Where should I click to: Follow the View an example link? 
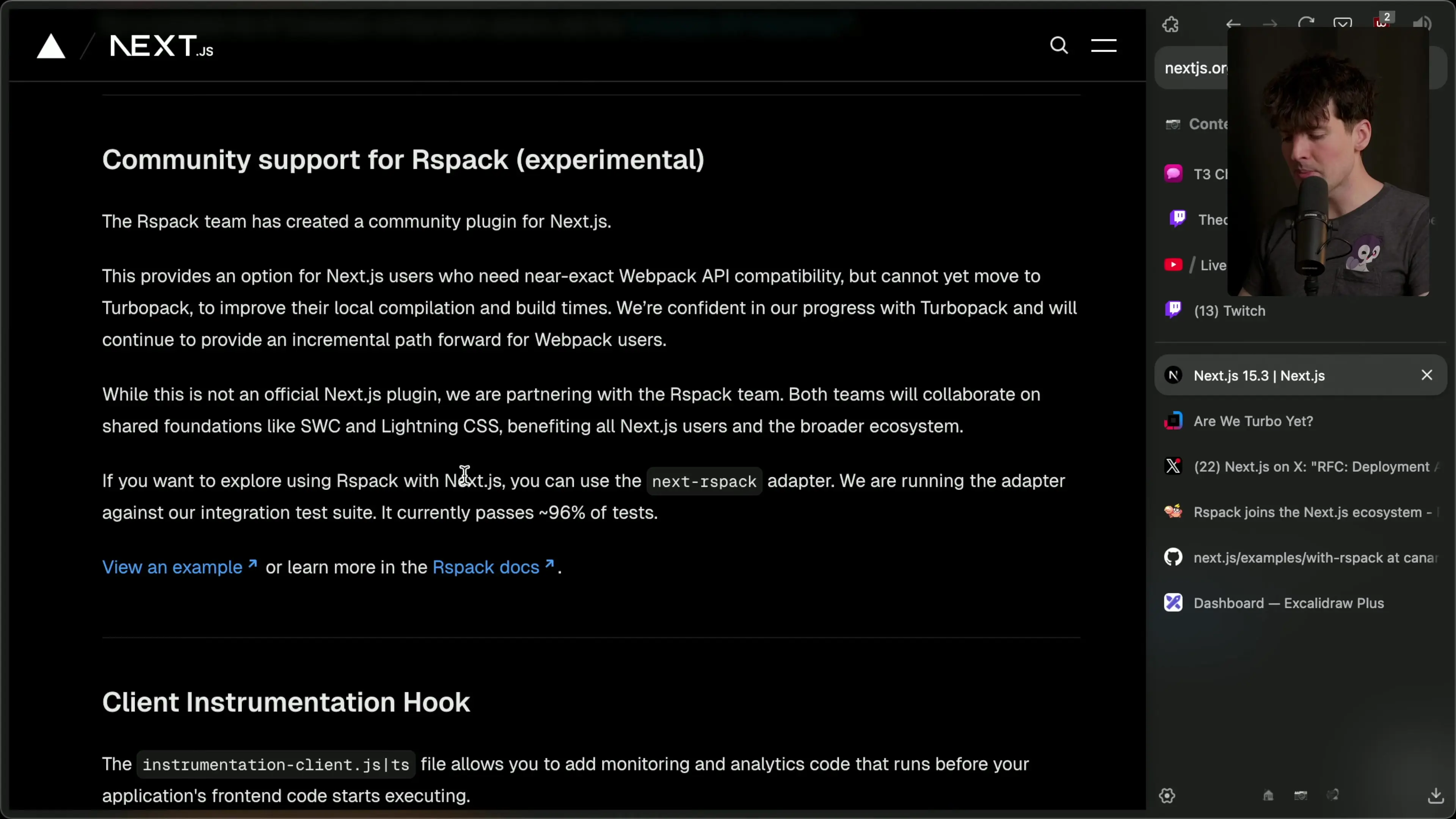180,567
